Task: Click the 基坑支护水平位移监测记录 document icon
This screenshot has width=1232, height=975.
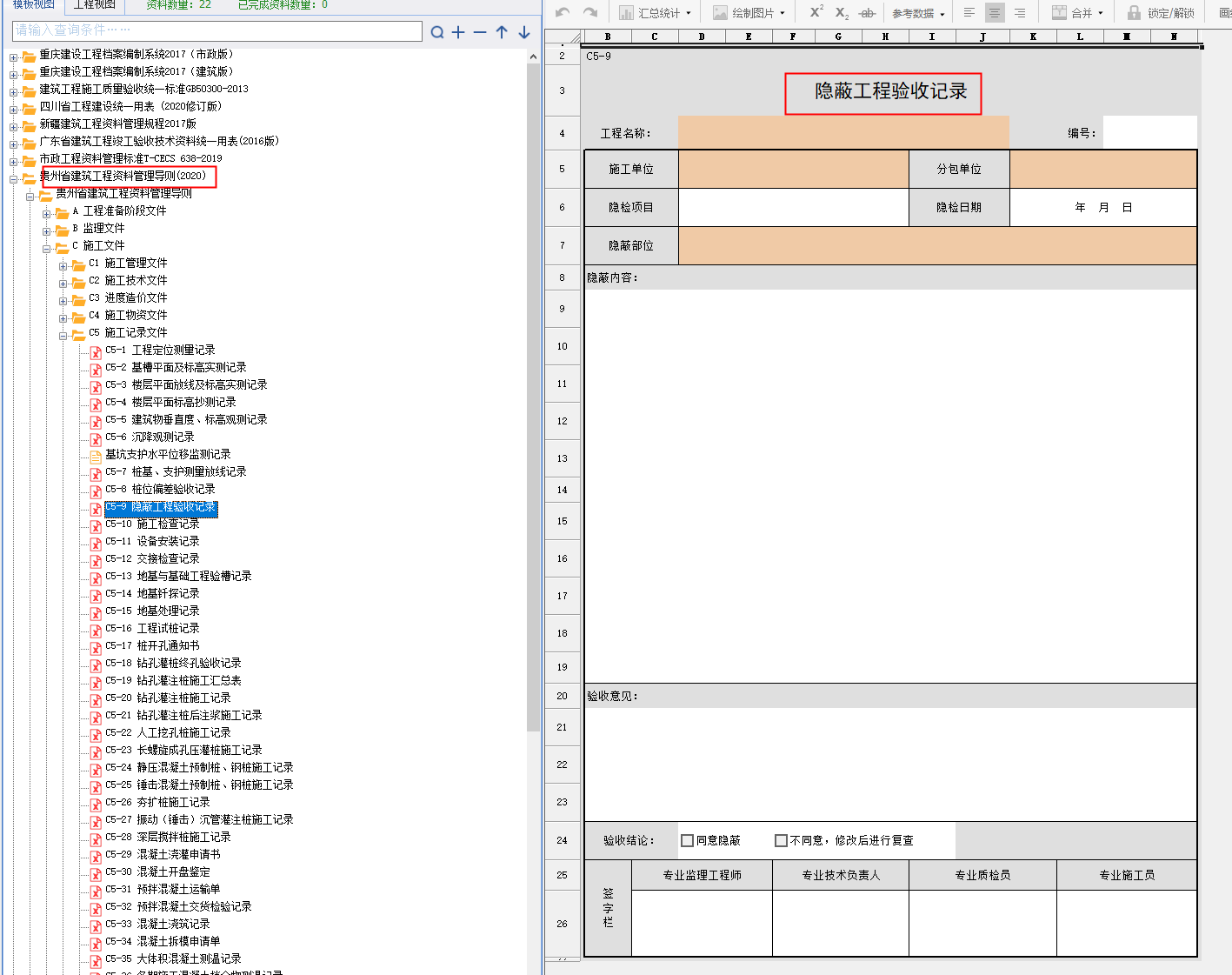Action: click(96, 455)
